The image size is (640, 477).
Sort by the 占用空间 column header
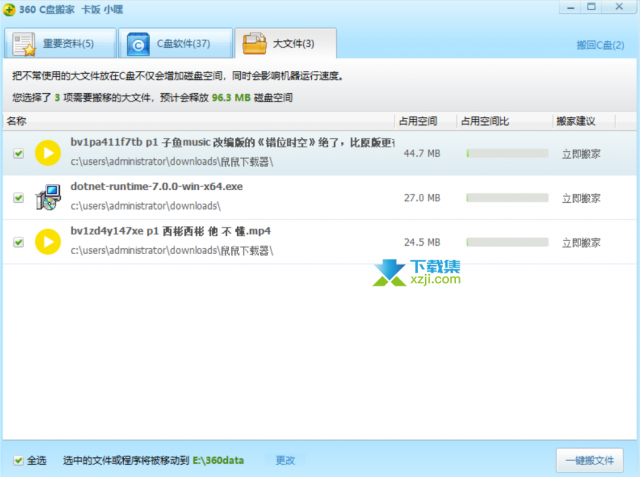tap(425, 121)
